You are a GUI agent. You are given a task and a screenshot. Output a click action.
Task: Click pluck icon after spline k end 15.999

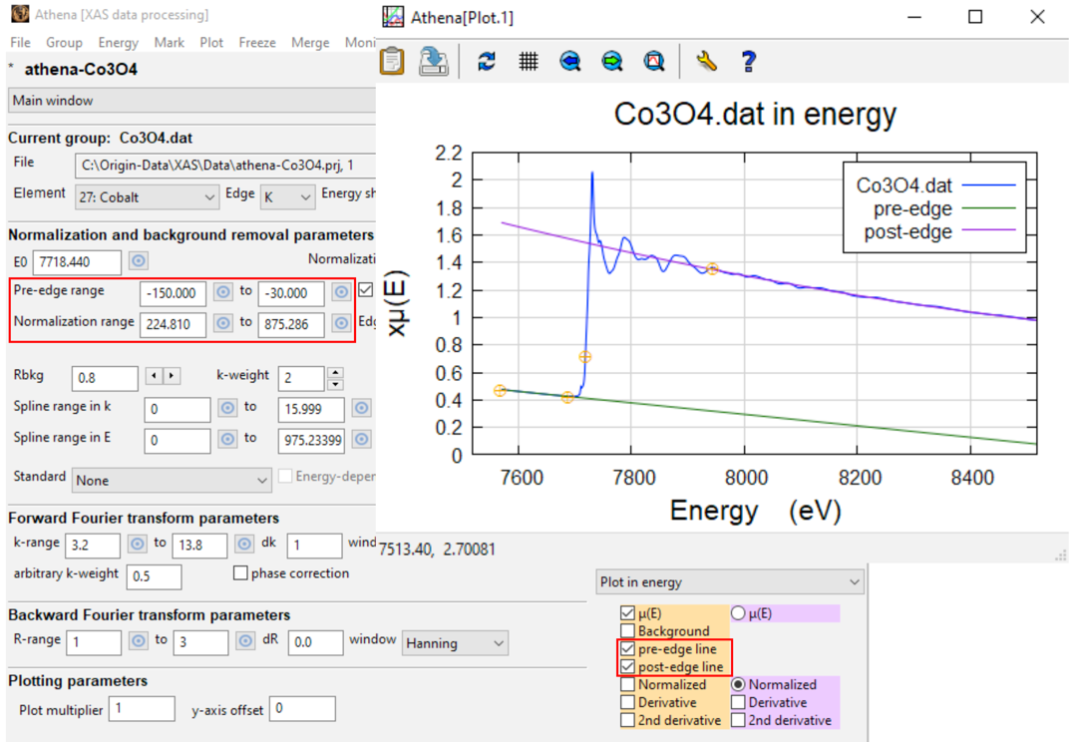362,408
